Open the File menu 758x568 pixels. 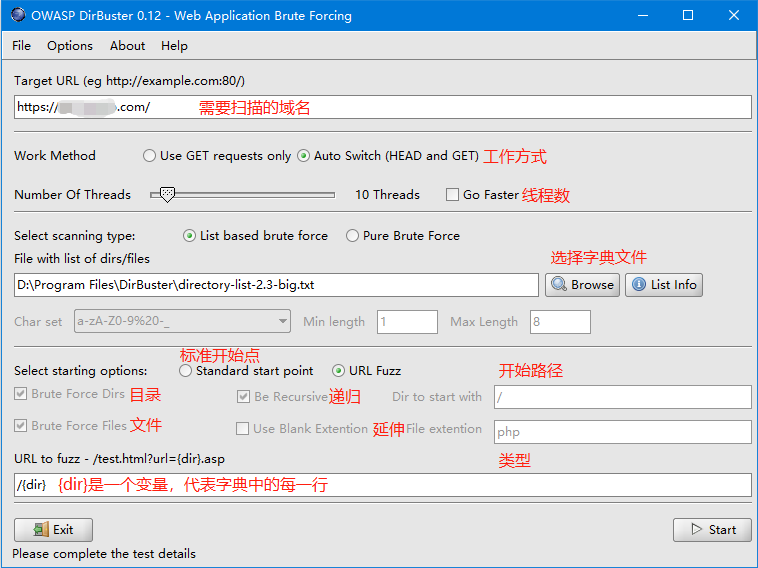click(22, 46)
